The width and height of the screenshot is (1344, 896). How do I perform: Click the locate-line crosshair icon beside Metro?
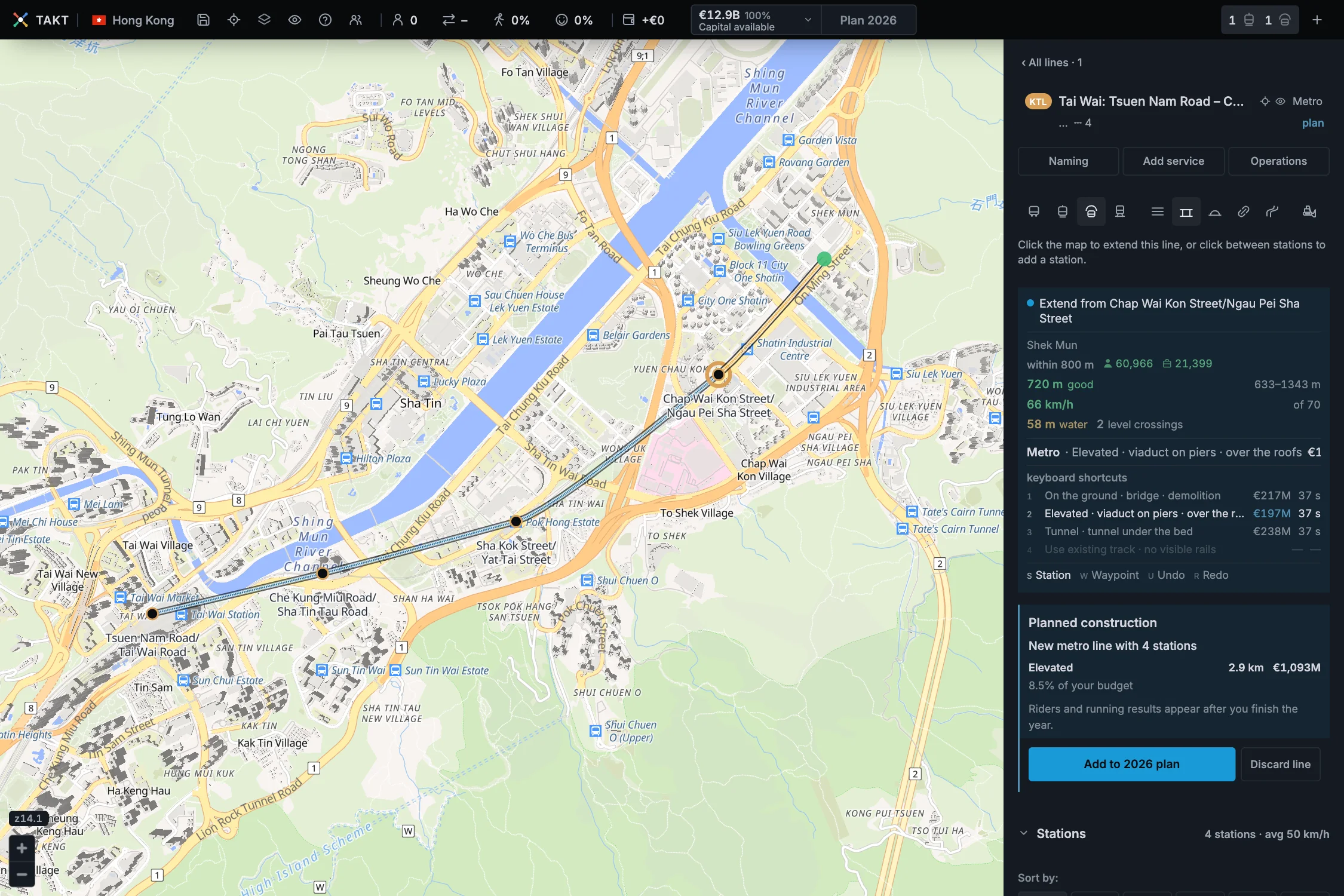tap(1265, 102)
